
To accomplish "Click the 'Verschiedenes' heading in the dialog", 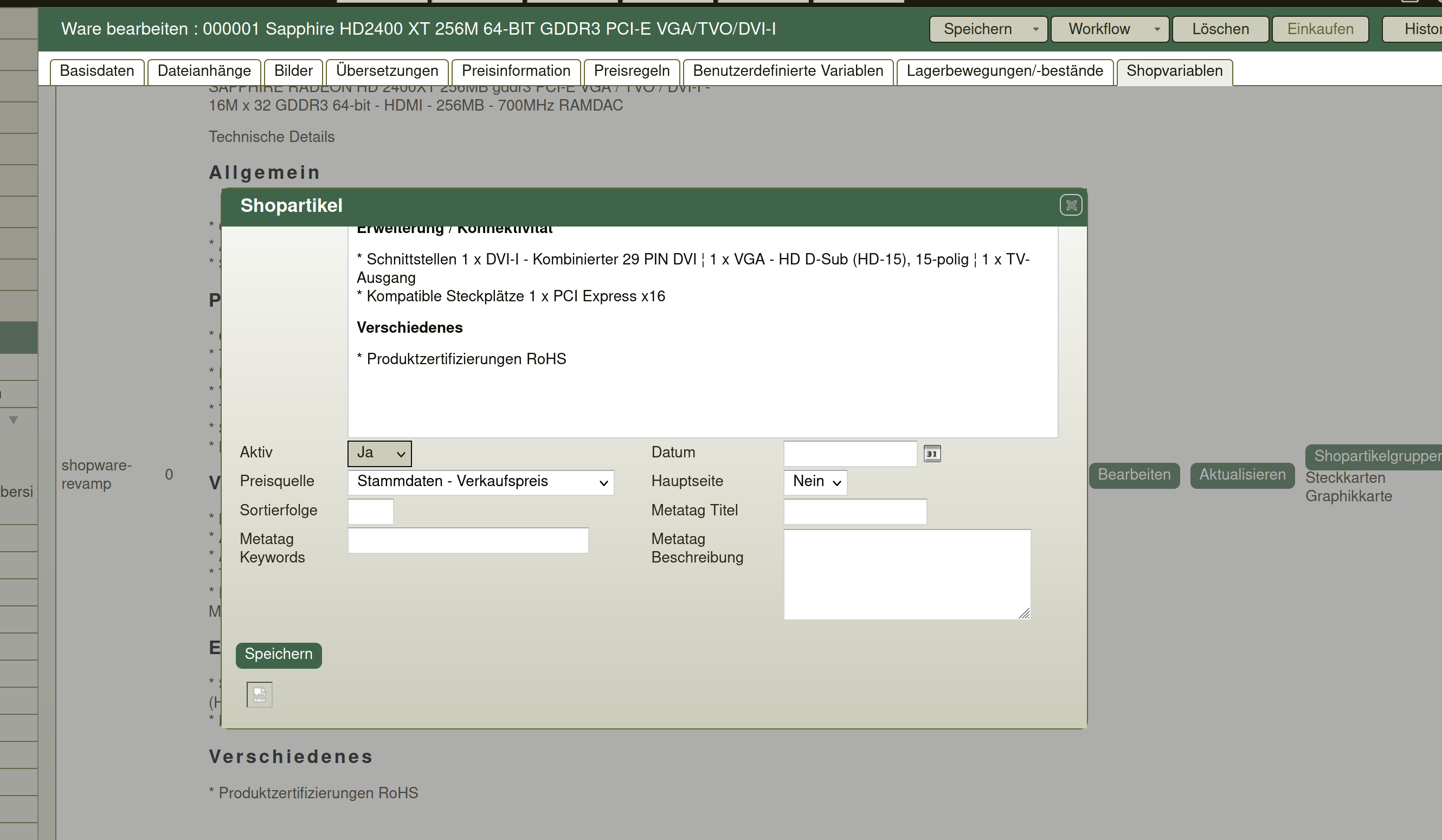I will 410,328.
